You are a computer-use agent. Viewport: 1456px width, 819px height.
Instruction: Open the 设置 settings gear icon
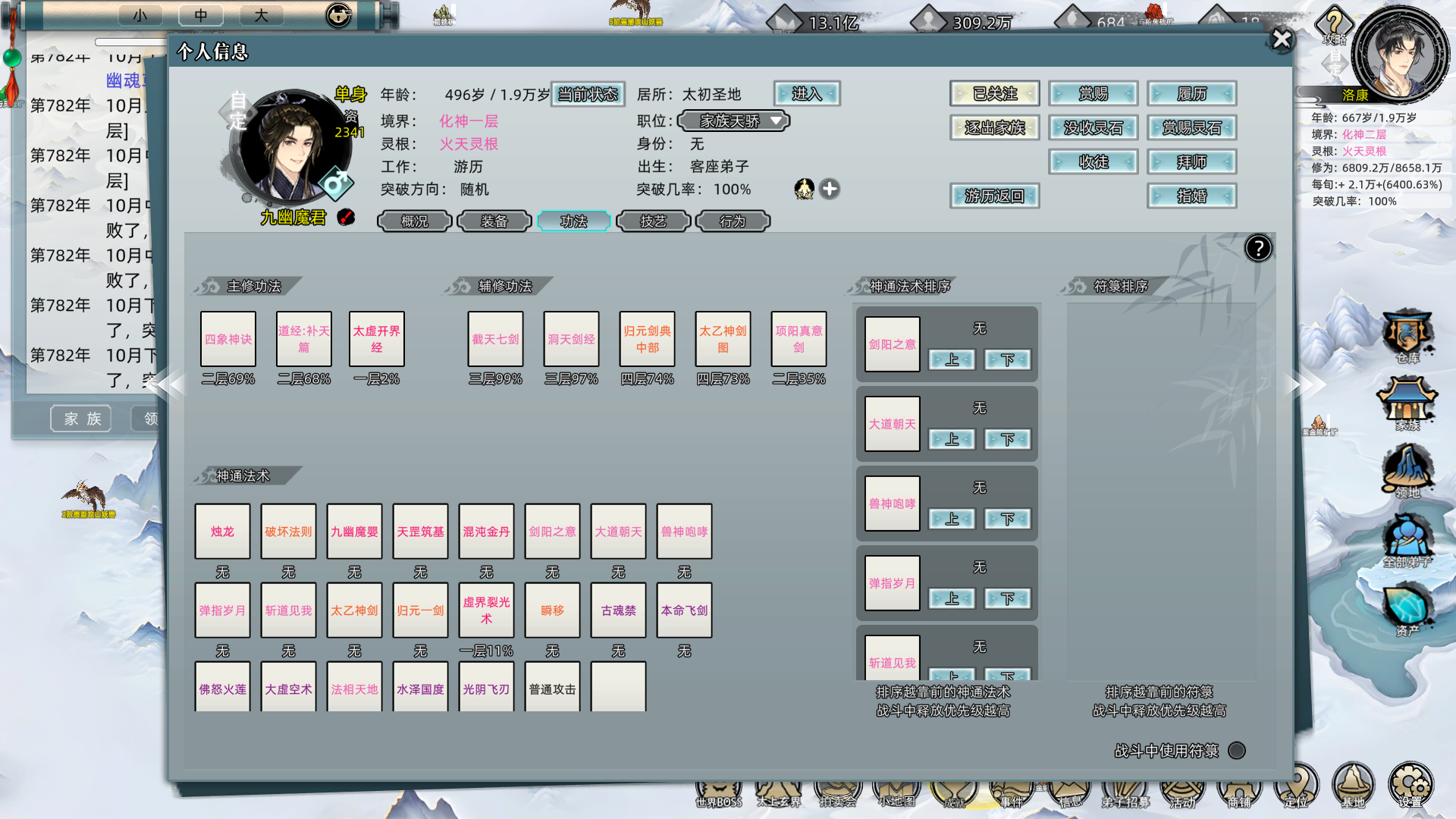[1410, 786]
